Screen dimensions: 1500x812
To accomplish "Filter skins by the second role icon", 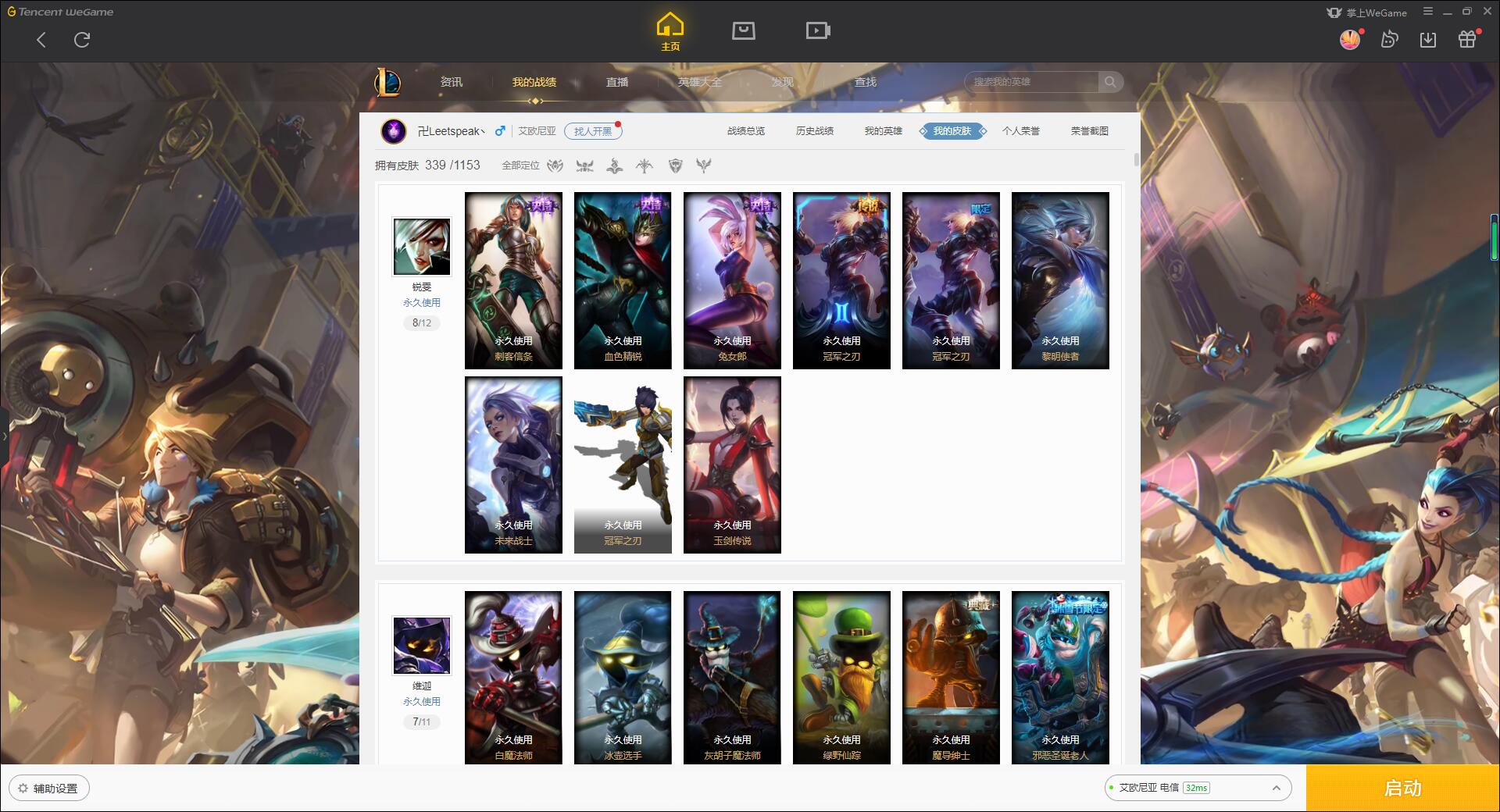I will pyautogui.click(x=585, y=166).
